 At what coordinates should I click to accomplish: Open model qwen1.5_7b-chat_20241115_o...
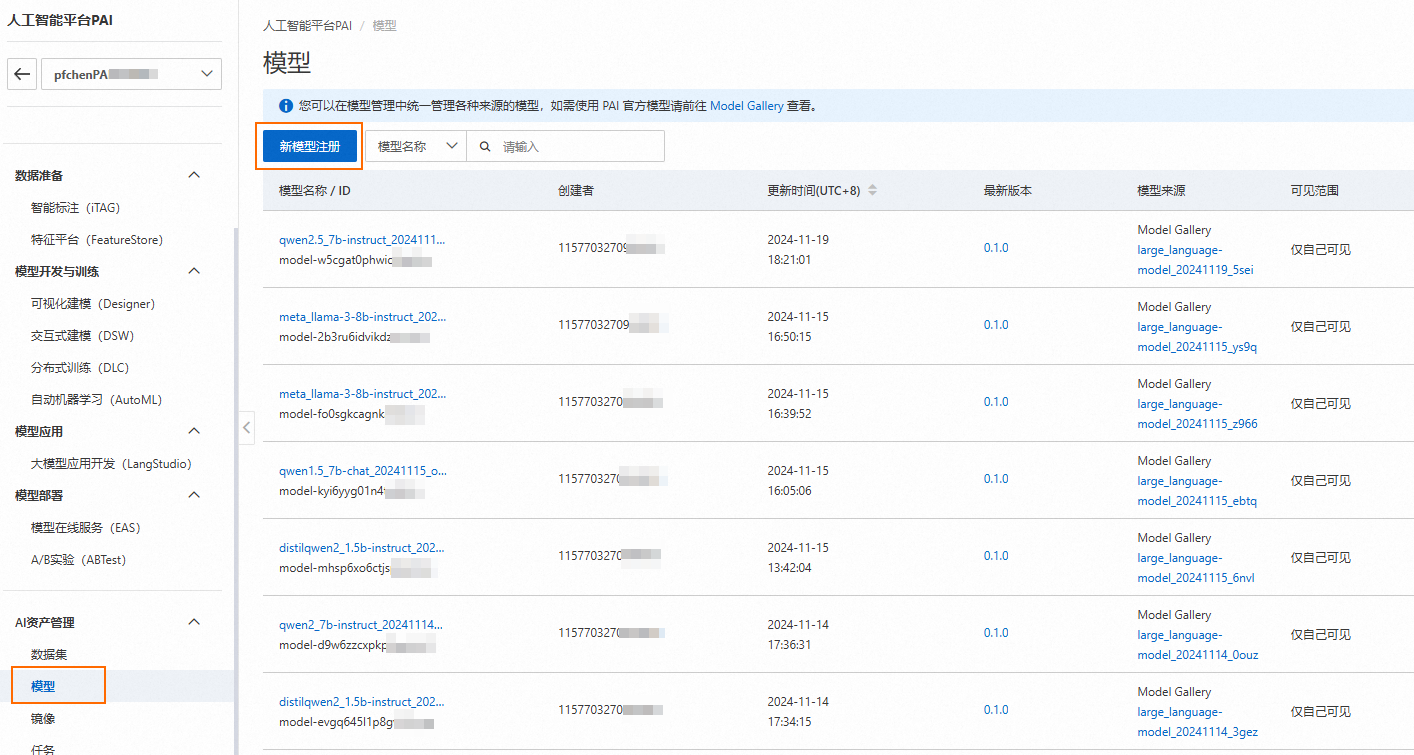tap(363, 471)
